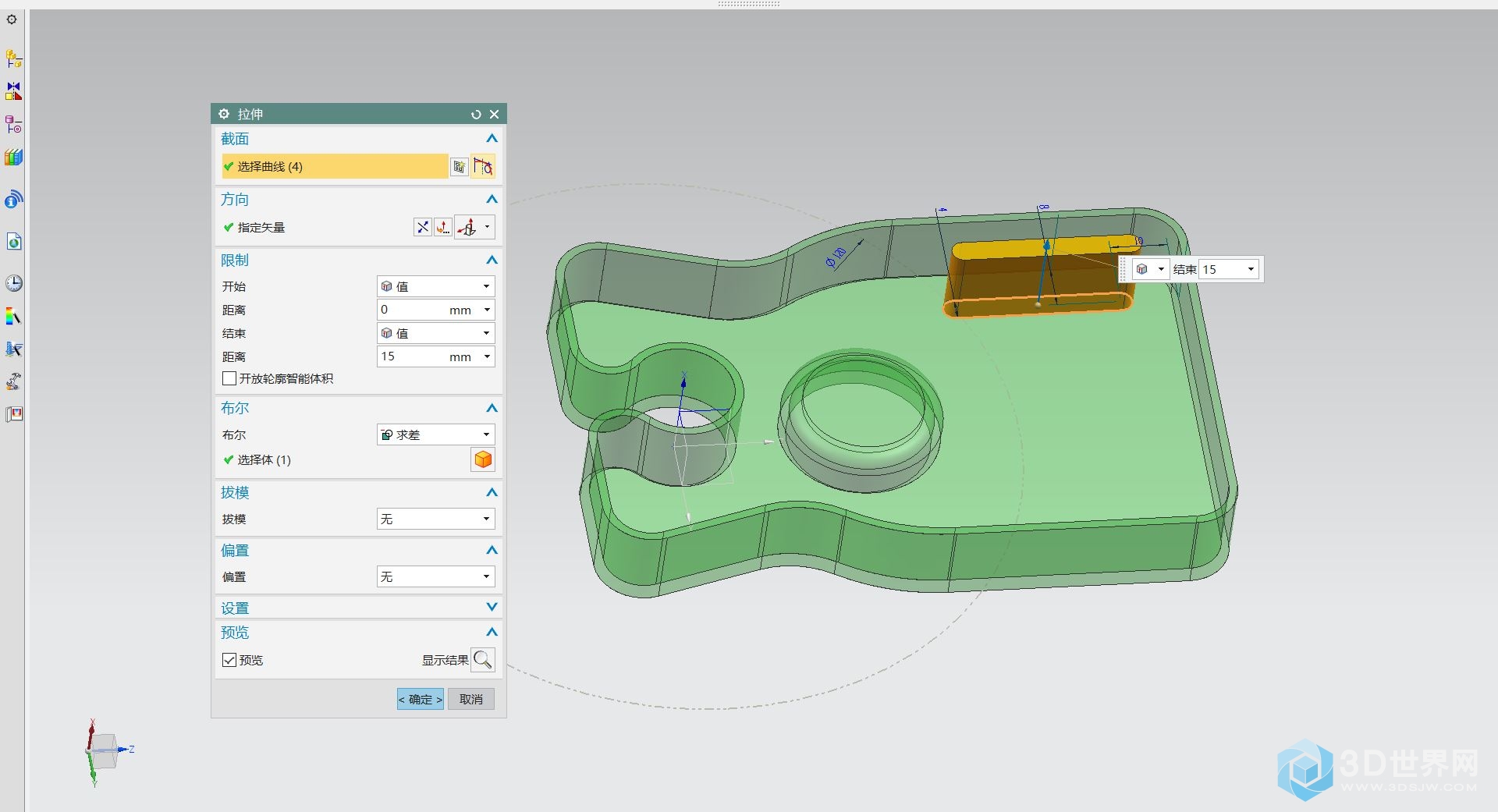
Task: Collapse the 拔模 section
Action: coord(492,492)
